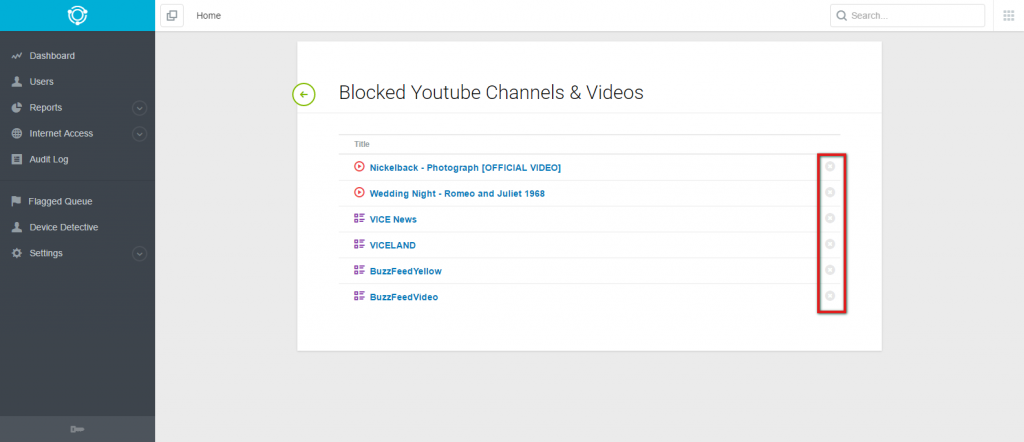
Task: Click the Internet Access globe icon
Action: pyautogui.click(x=17, y=133)
